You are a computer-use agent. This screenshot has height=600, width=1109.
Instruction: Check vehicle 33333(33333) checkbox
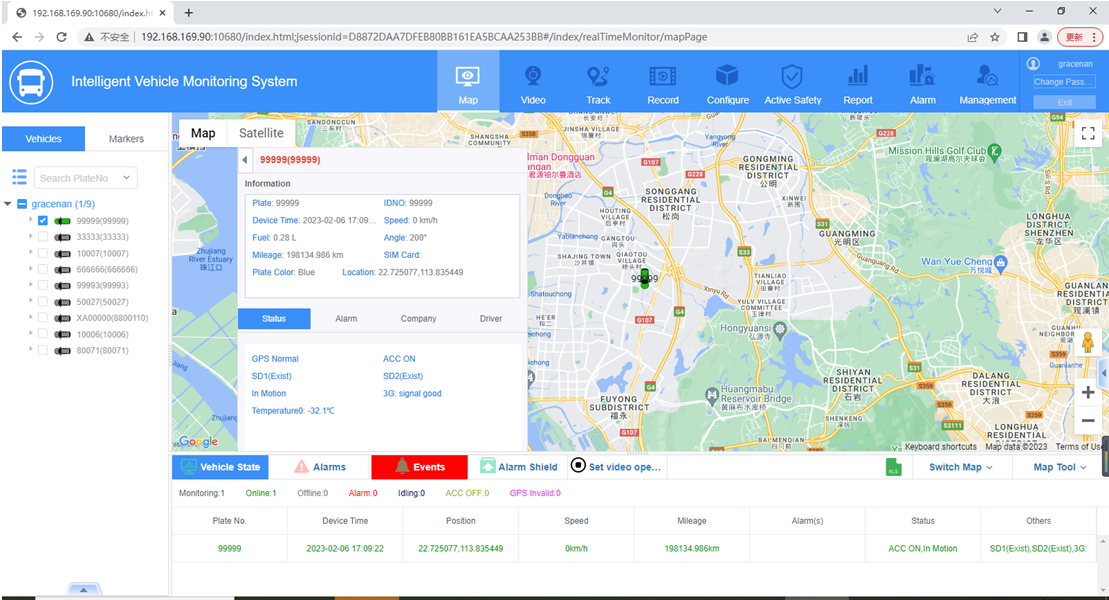tap(42, 237)
